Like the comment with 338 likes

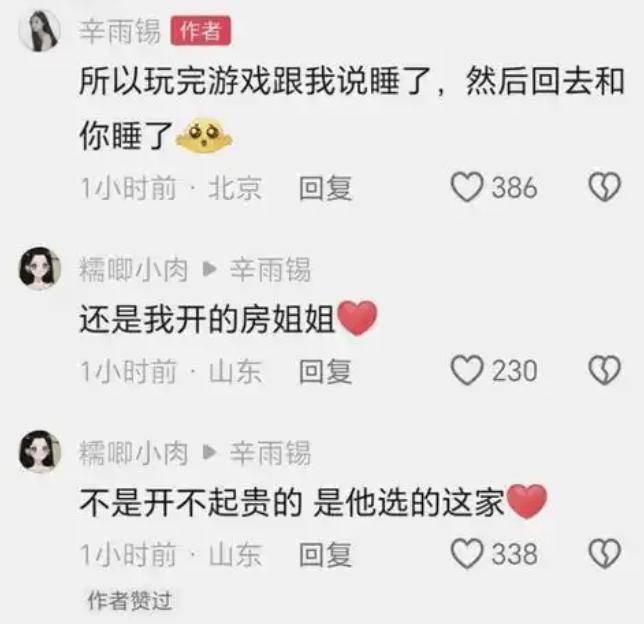point(467,553)
